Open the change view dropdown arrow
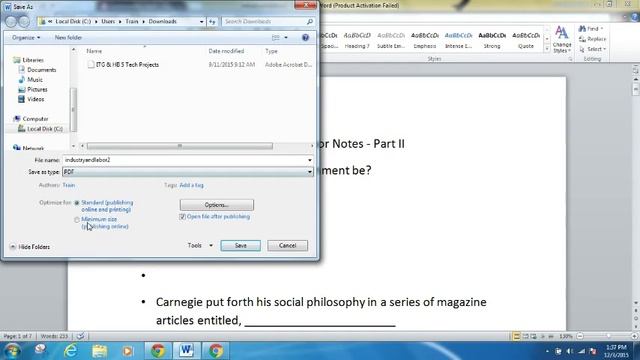Viewport: 640px width, 360px height. [286, 38]
